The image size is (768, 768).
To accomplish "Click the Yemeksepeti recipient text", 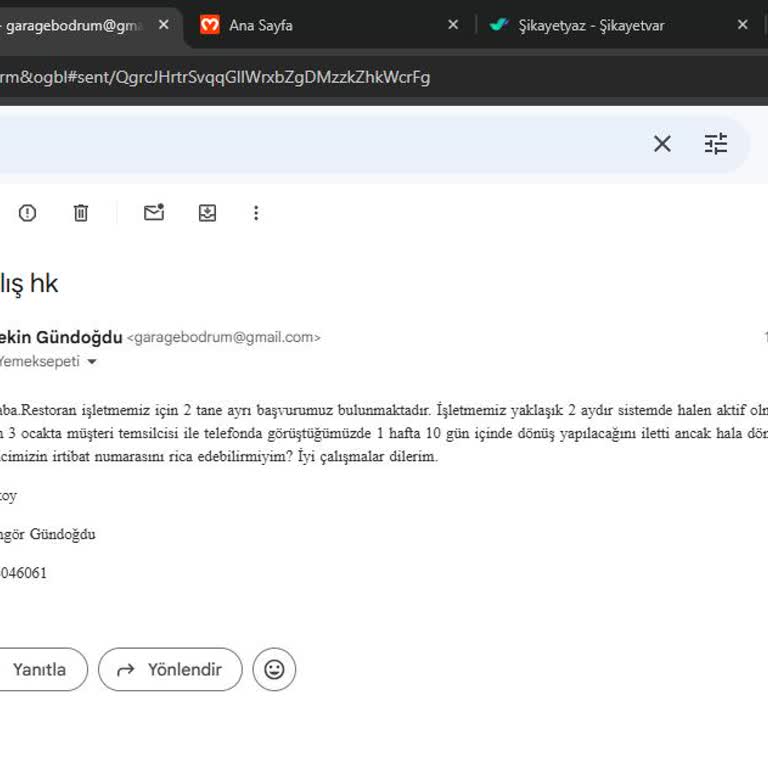I will (x=40, y=361).
